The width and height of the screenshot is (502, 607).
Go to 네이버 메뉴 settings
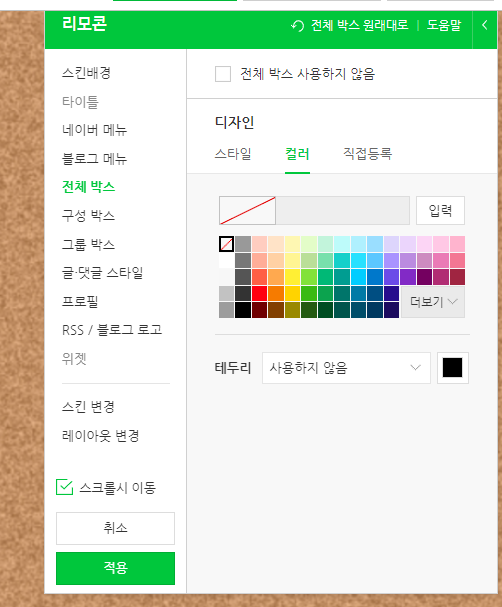tap(95, 130)
